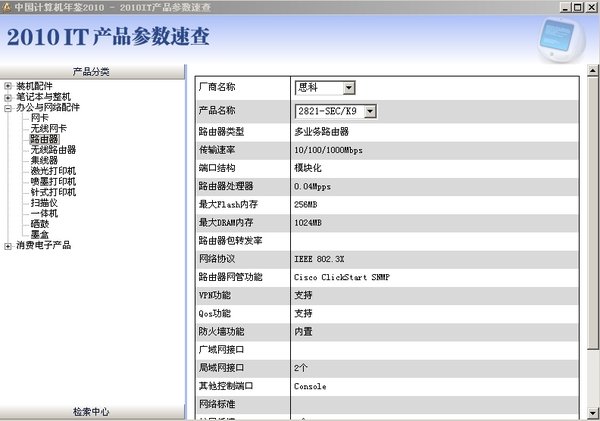This screenshot has width=600, height=421.
Task: Collapse the 办公与网络配件 category
Action: click(x=8, y=108)
